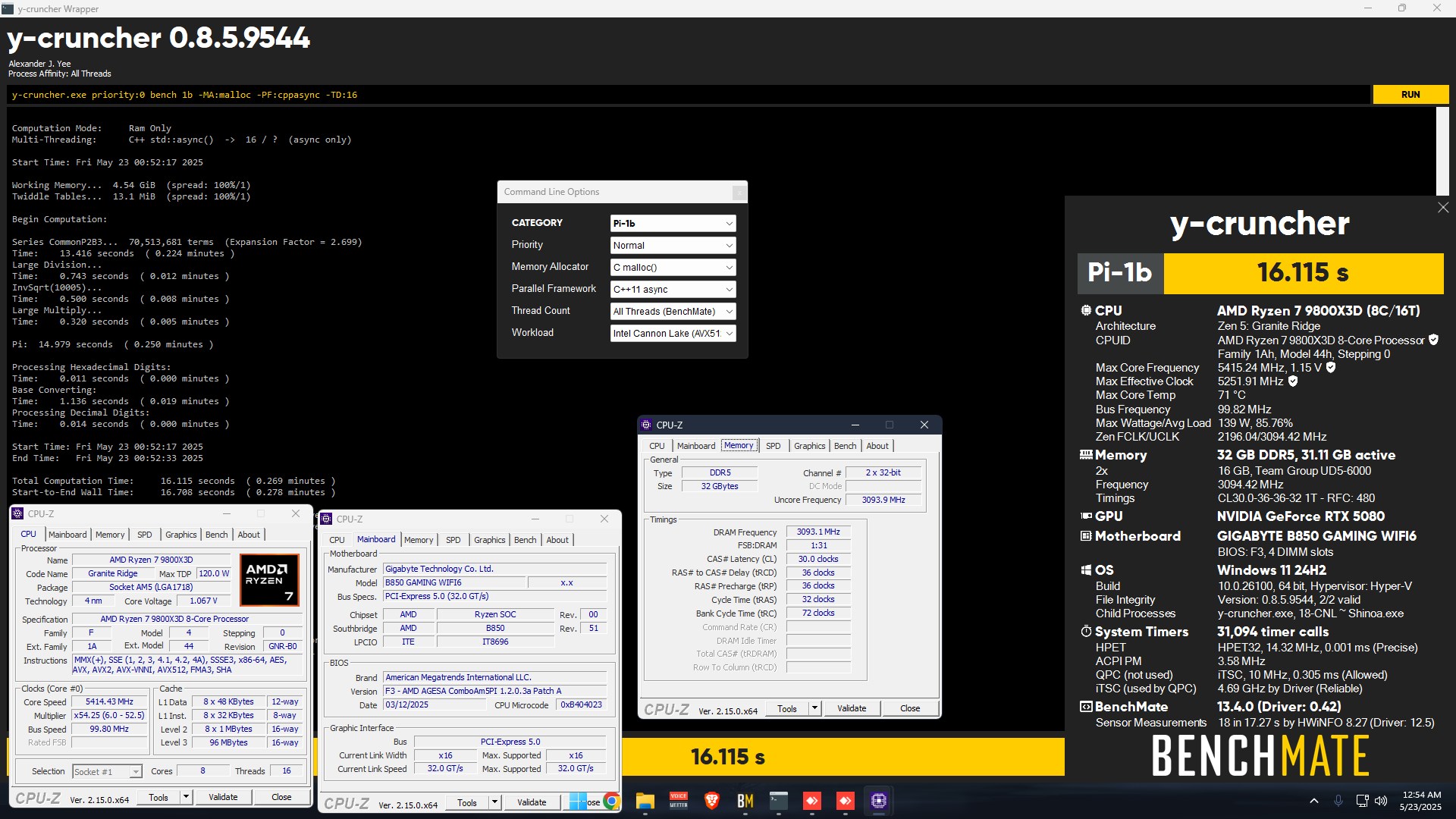Viewport: 1456px width, 819px height.
Task: Click the BIOS Version F3 AGESA field
Action: 494,691
